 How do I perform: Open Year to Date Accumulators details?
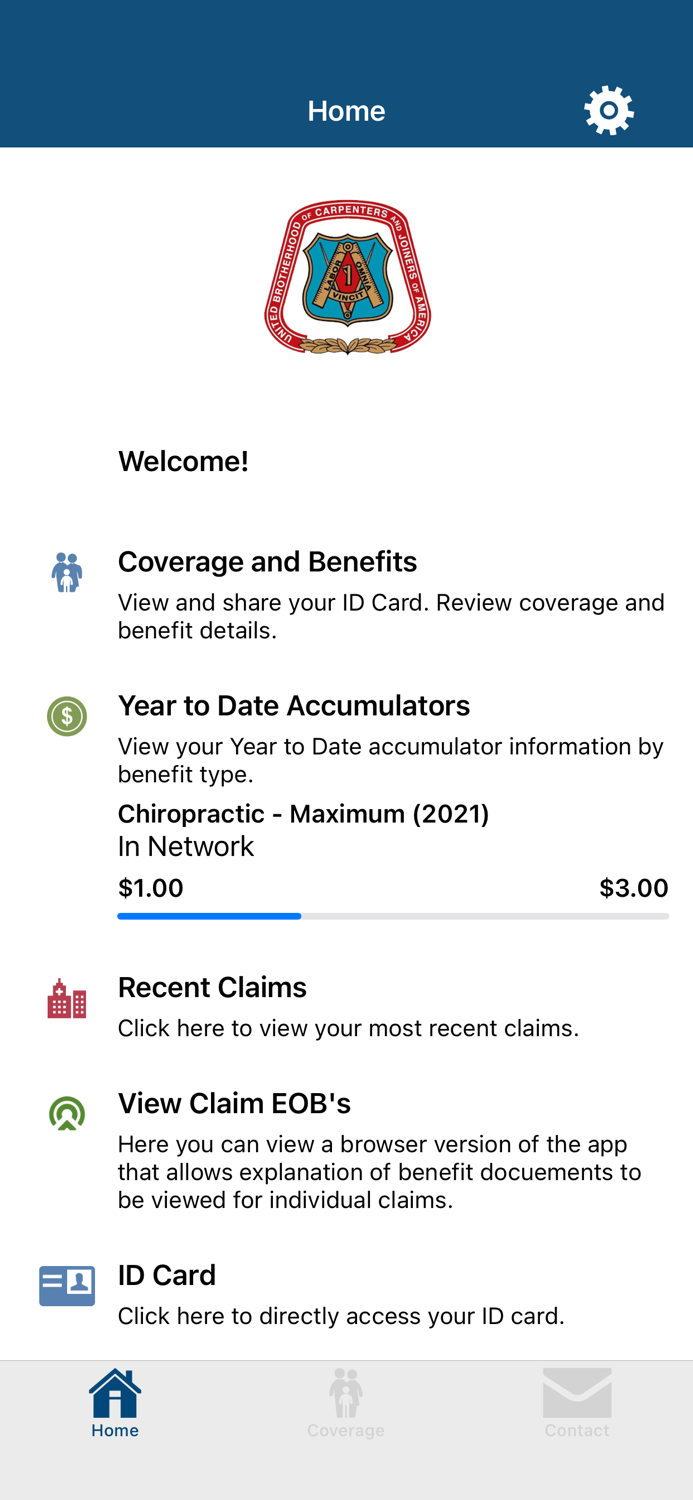(294, 706)
